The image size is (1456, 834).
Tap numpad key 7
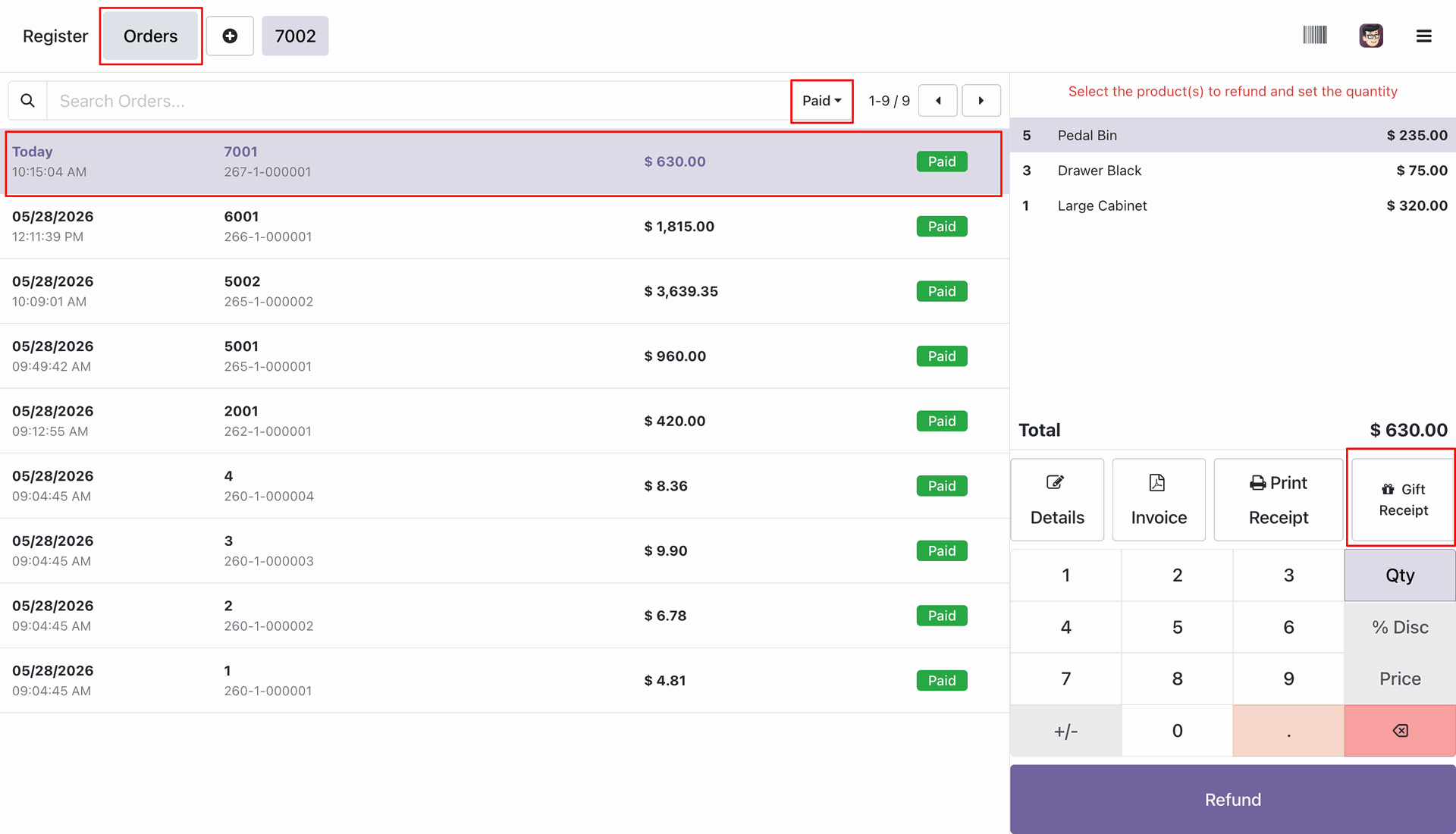(1065, 679)
